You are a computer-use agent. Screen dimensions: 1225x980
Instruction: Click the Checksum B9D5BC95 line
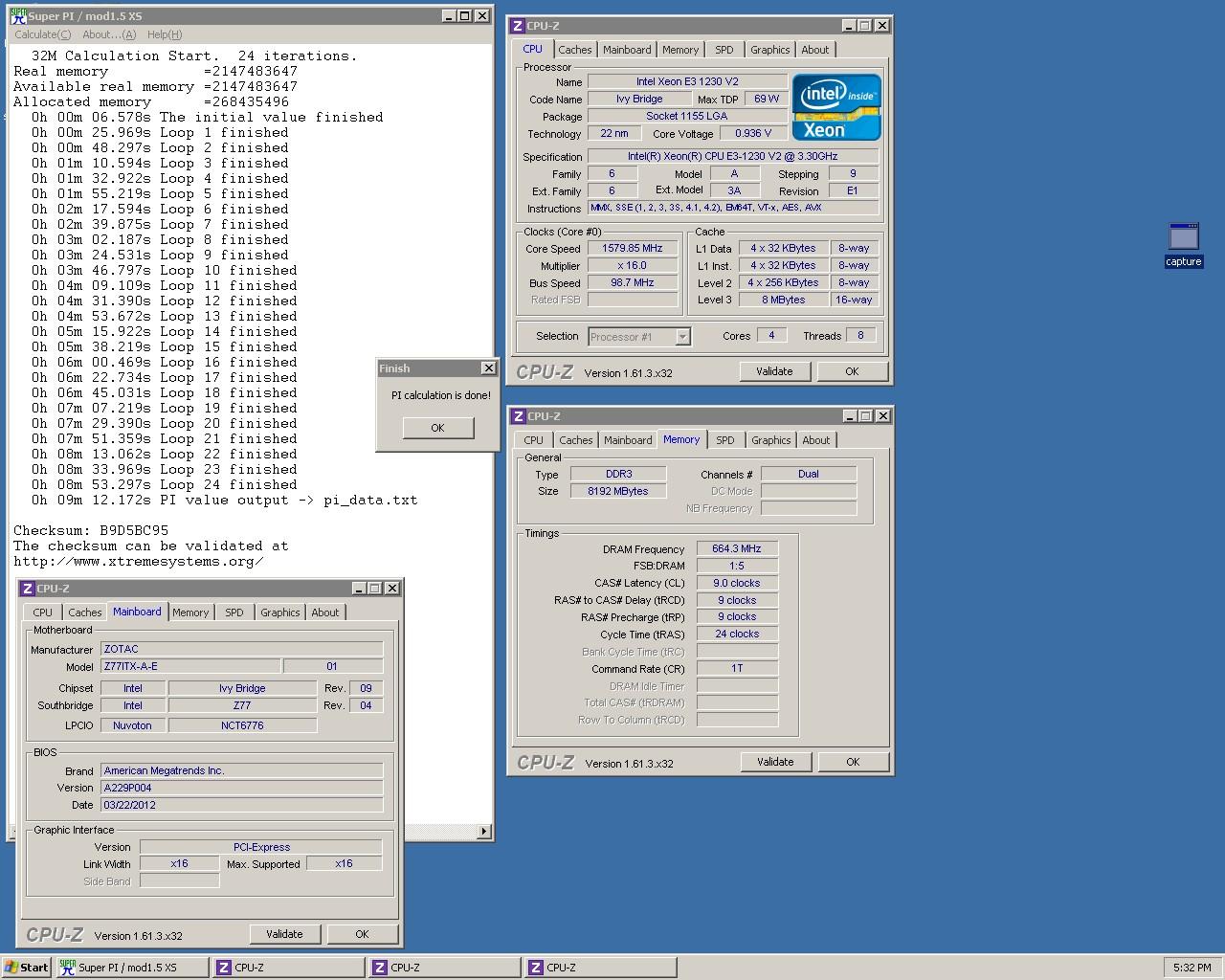(x=91, y=530)
